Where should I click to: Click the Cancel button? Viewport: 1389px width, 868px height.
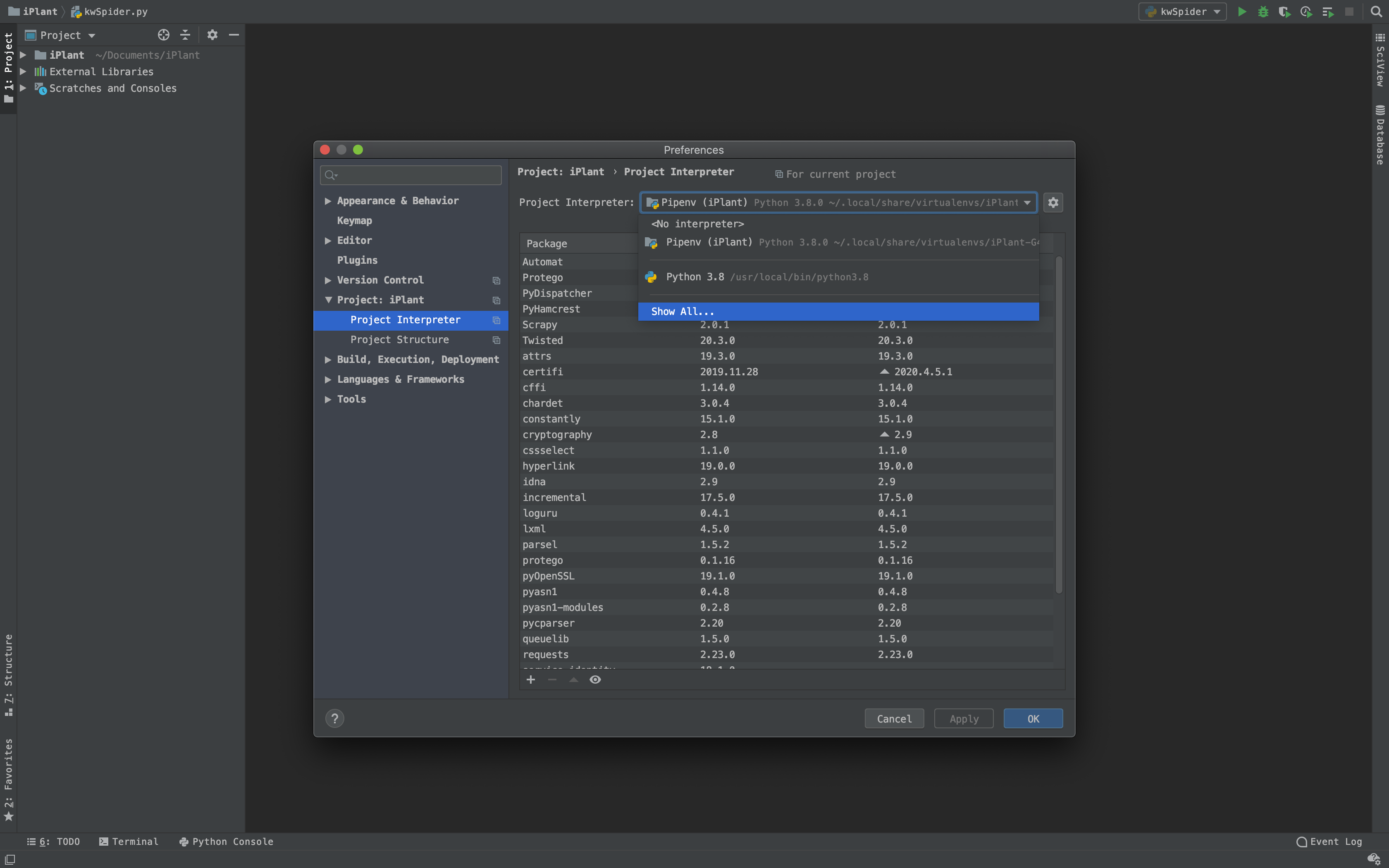[x=894, y=718]
